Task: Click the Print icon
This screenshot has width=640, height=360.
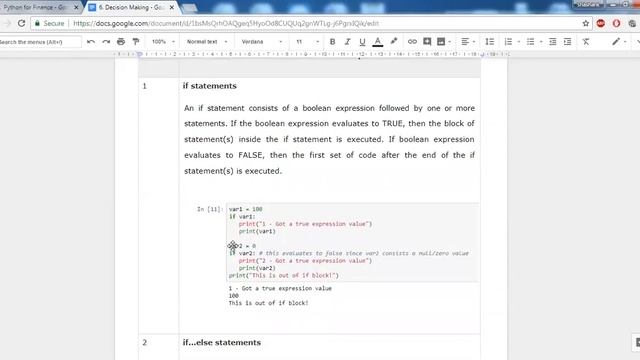Action: pyautogui.click(x=121, y=42)
